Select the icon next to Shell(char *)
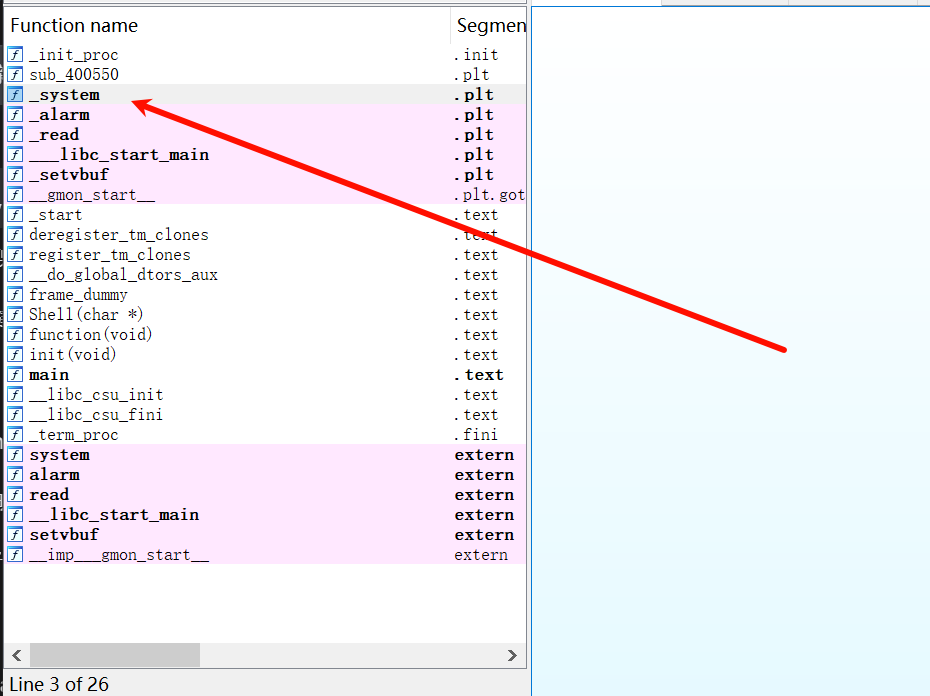The height and width of the screenshot is (696, 930). click(15, 314)
